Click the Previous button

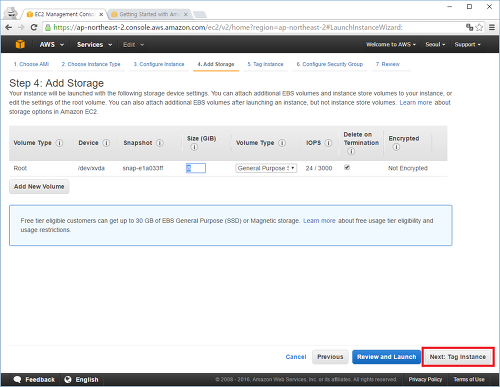tap(330, 357)
